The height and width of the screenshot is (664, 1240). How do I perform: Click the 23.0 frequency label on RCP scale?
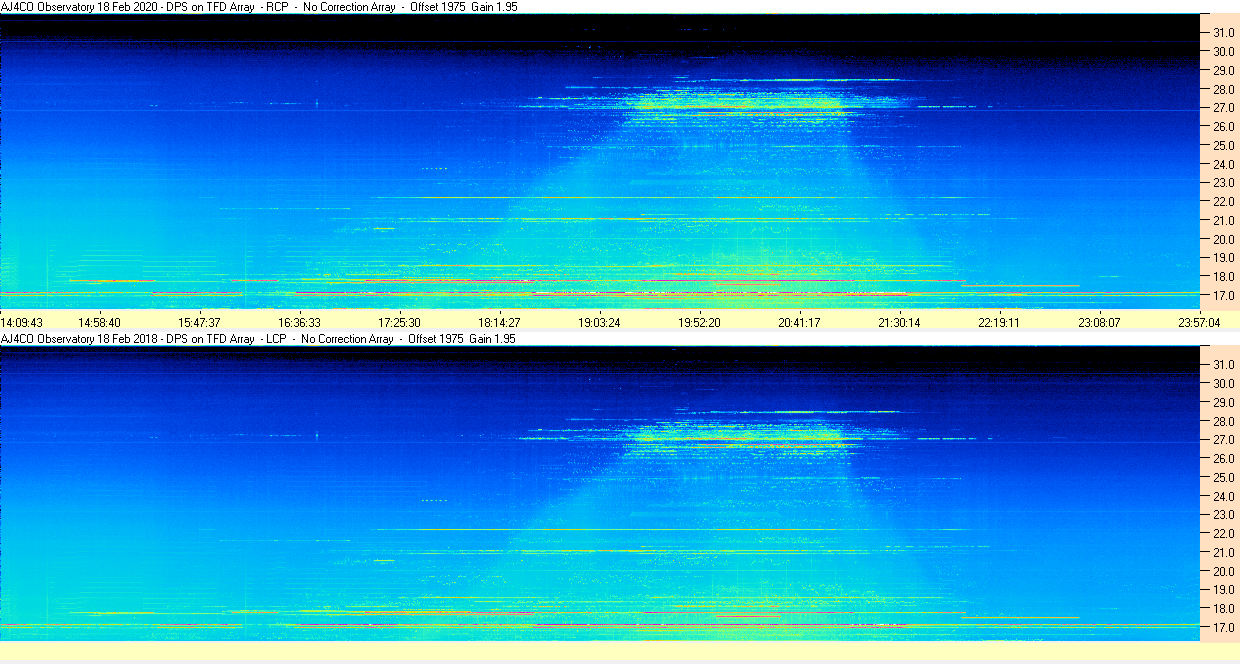point(1224,183)
